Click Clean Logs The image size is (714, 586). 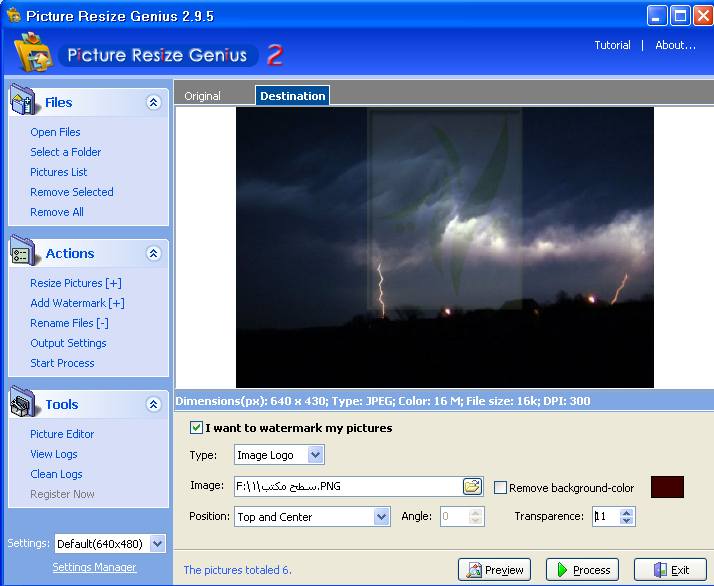56,474
